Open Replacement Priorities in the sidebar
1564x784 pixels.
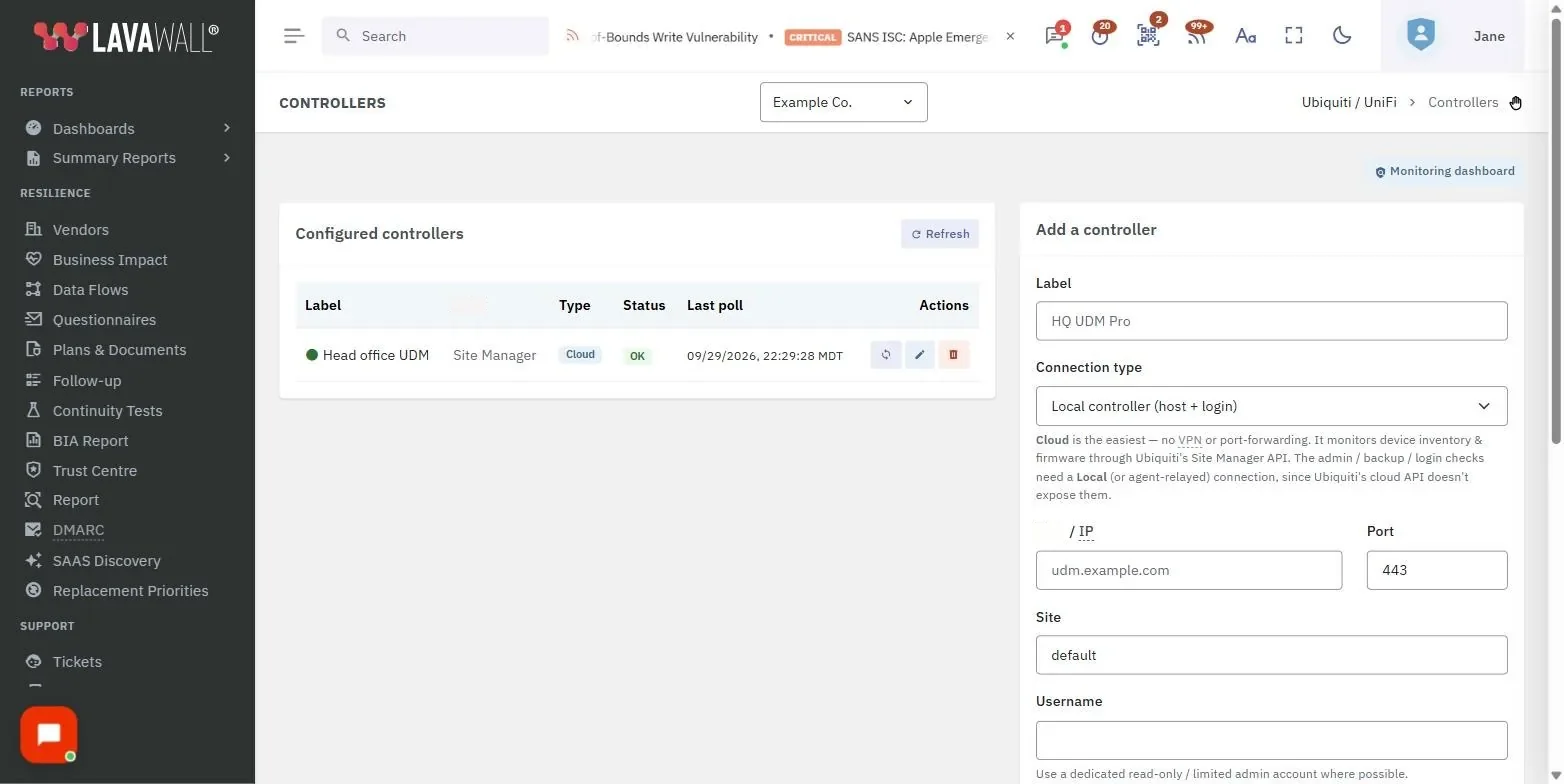130,591
